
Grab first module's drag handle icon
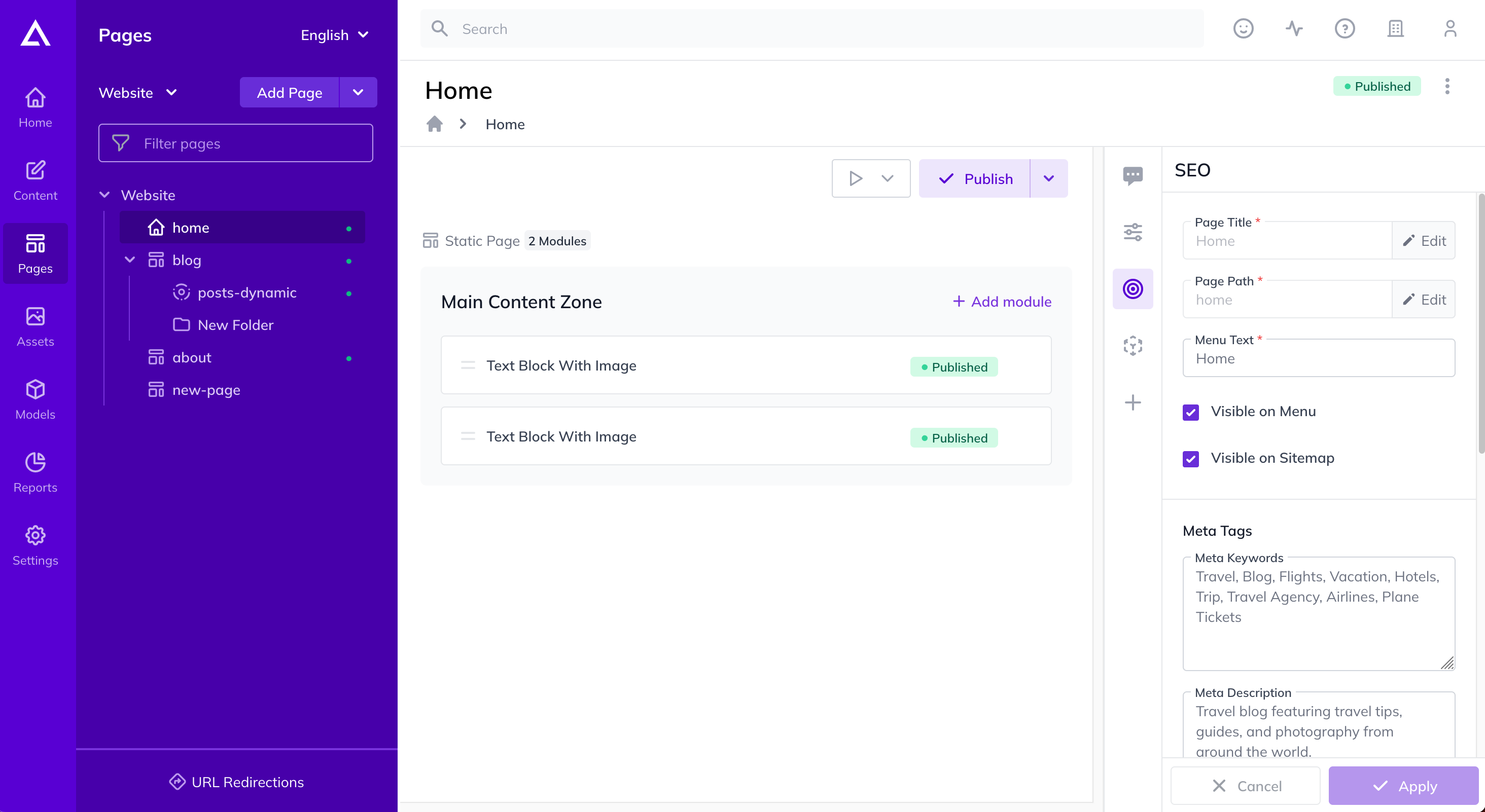pyautogui.click(x=468, y=365)
